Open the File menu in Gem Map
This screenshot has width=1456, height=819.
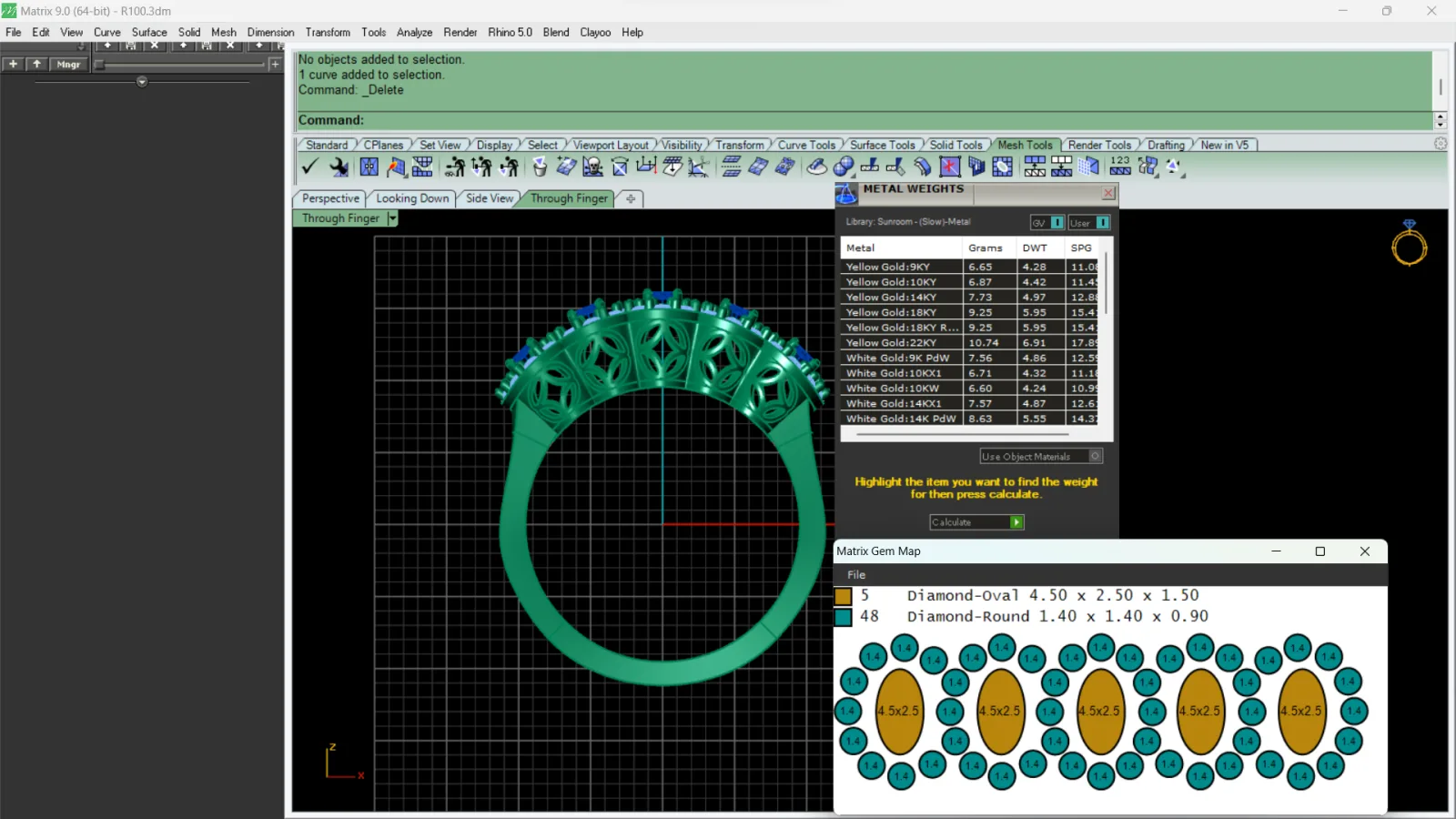coord(856,575)
